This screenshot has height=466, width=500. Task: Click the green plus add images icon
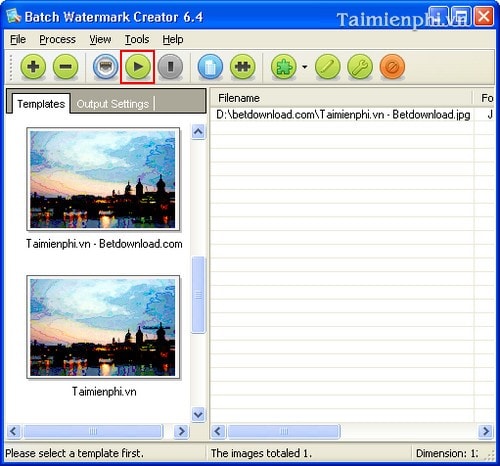click(x=33, y=67)
